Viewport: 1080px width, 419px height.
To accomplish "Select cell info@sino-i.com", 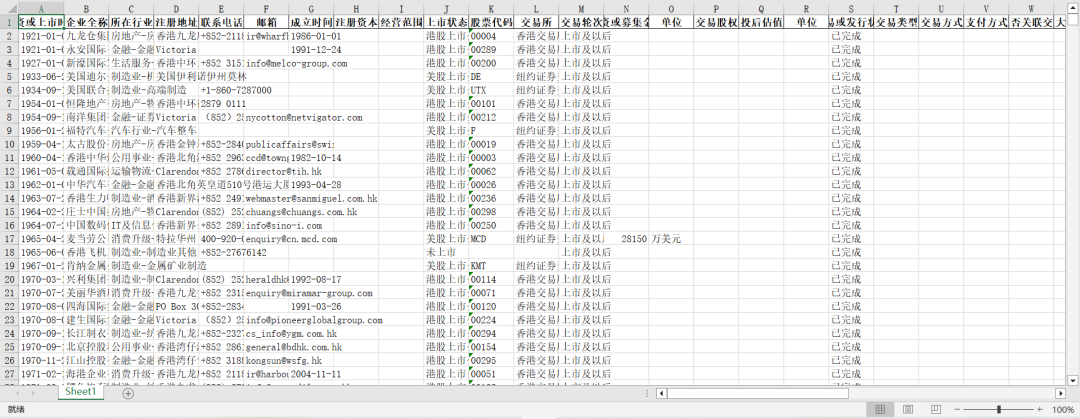I will tap(266, 225).
